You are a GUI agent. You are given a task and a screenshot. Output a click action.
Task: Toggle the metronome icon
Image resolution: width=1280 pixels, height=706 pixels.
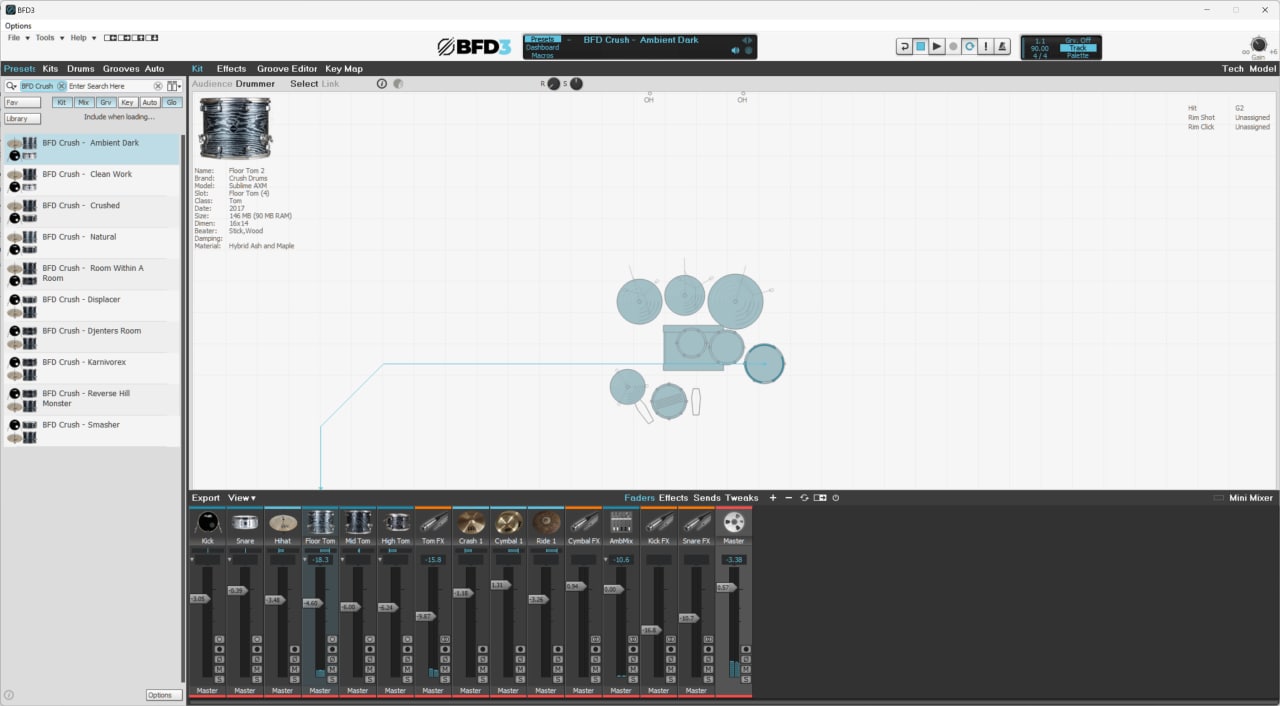tap(1002, 46)
